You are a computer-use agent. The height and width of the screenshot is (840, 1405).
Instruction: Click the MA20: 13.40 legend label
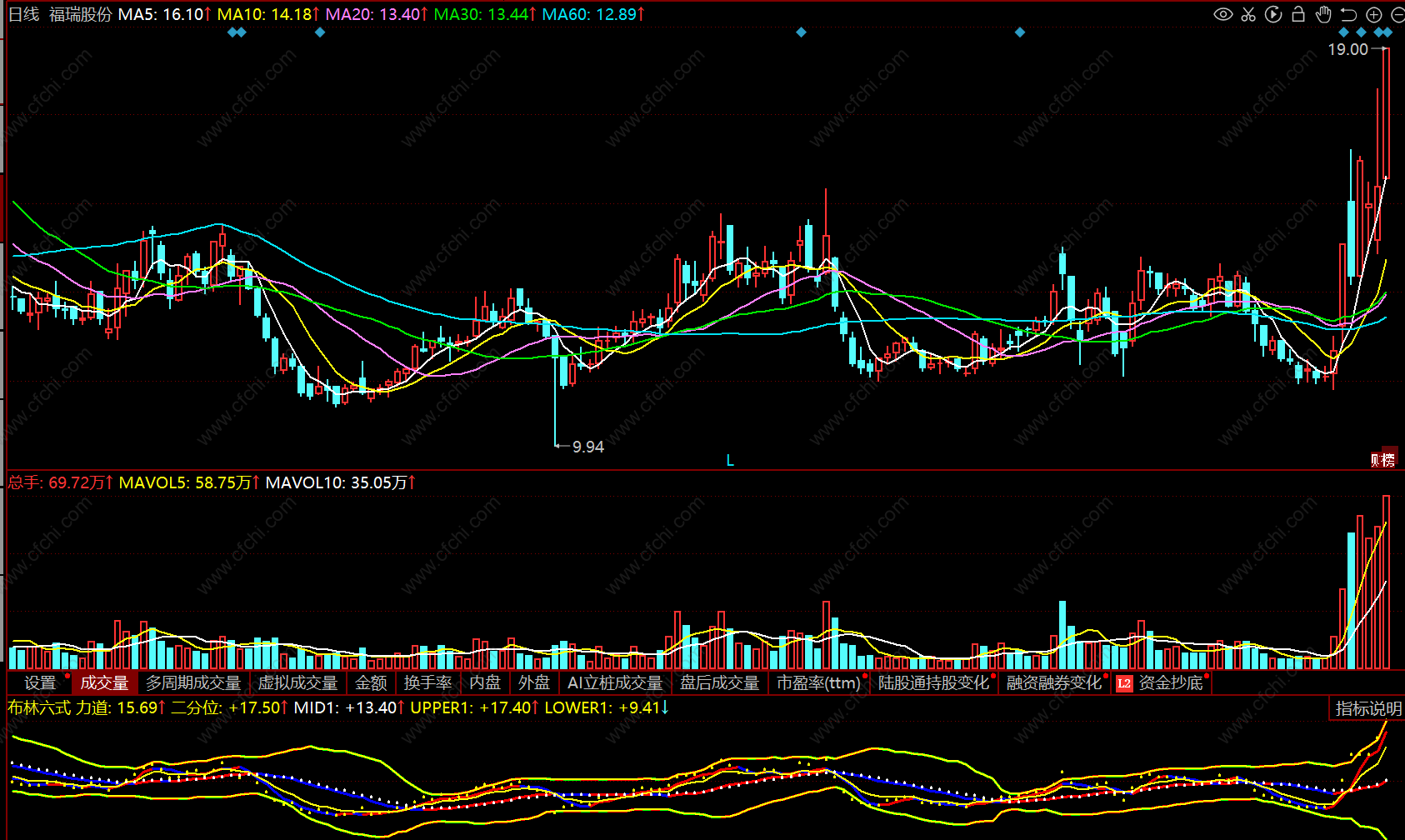(x=377, y=14)
